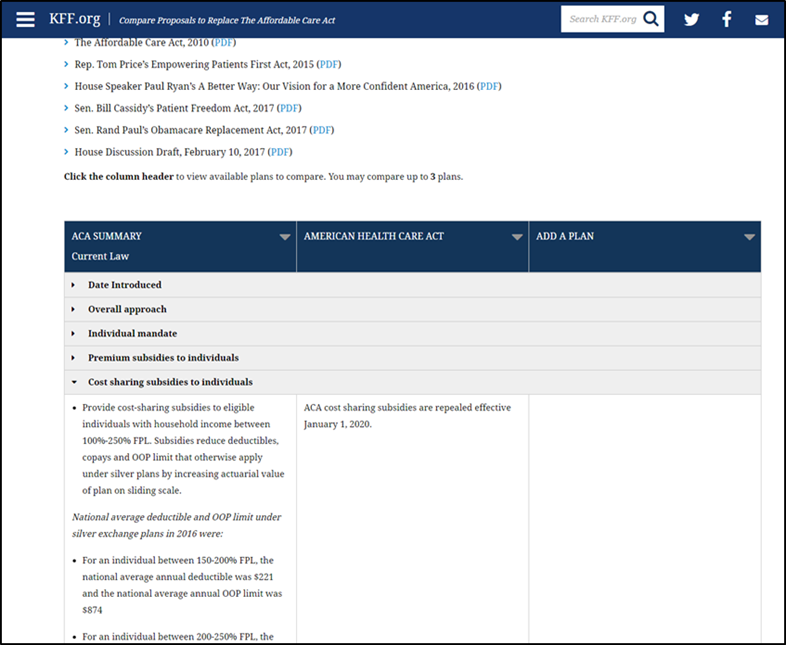Click the email envelope icon
Image resolution: width=786 pixels, height=645 pixels.
tap(761, 20)
